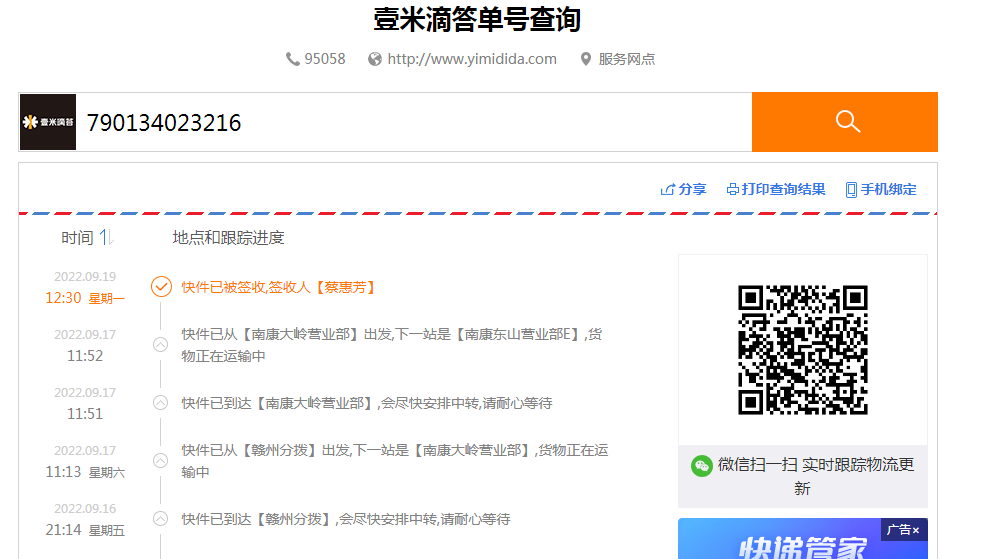The image size is (982, 559).
Task: Click the timeline marker for 21:14 entry
Action: pyautogui.click(x=160, y=519)
